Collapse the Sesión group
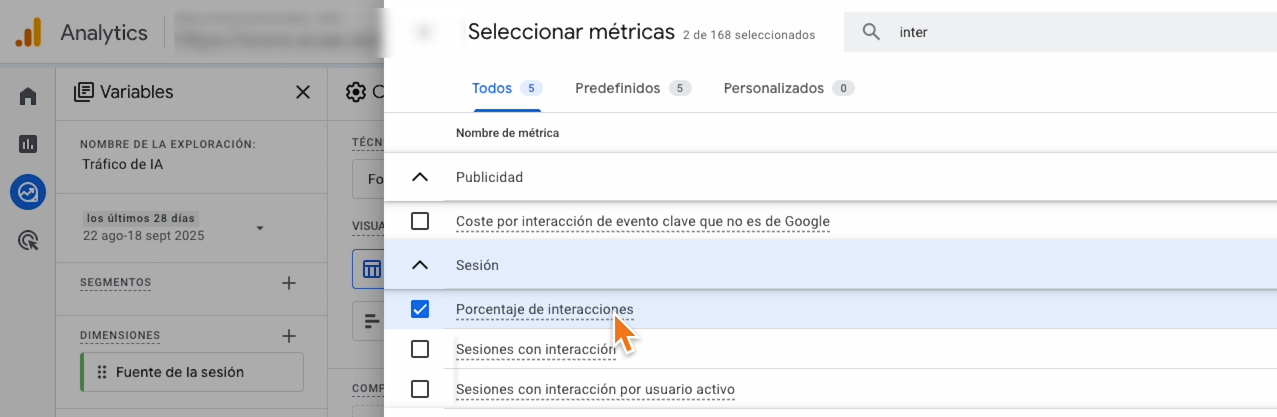The width and height of the screenshot is (1277, 417). pos(420,265)
